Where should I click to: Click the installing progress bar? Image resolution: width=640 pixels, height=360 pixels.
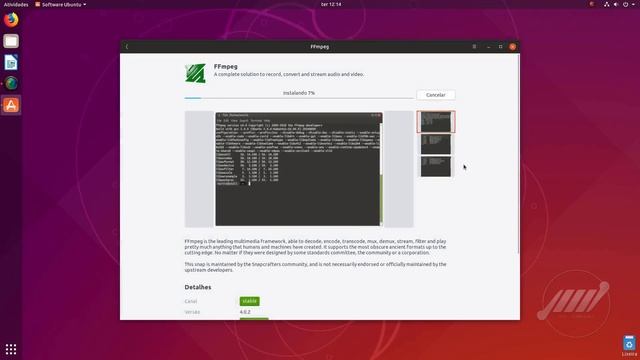[299, 98]
